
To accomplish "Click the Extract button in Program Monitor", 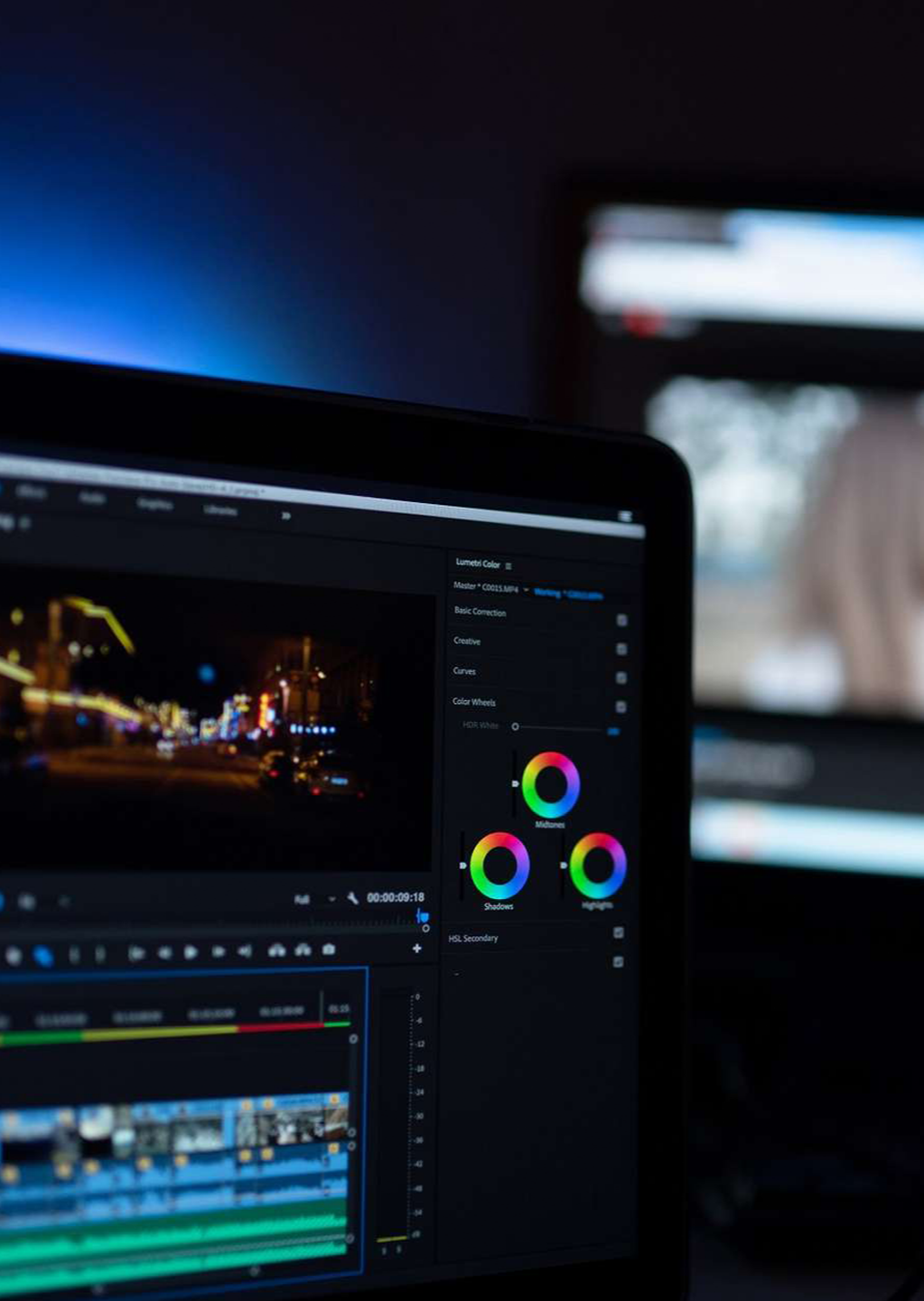I will tap(303, 949).
